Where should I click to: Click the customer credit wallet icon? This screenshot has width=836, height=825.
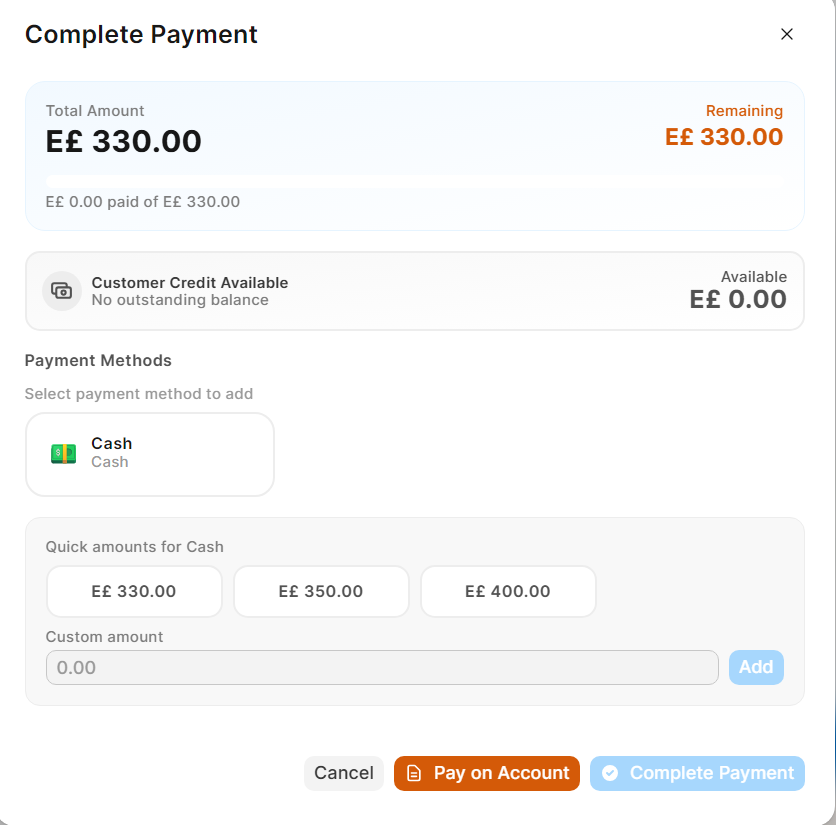point(62,291)
